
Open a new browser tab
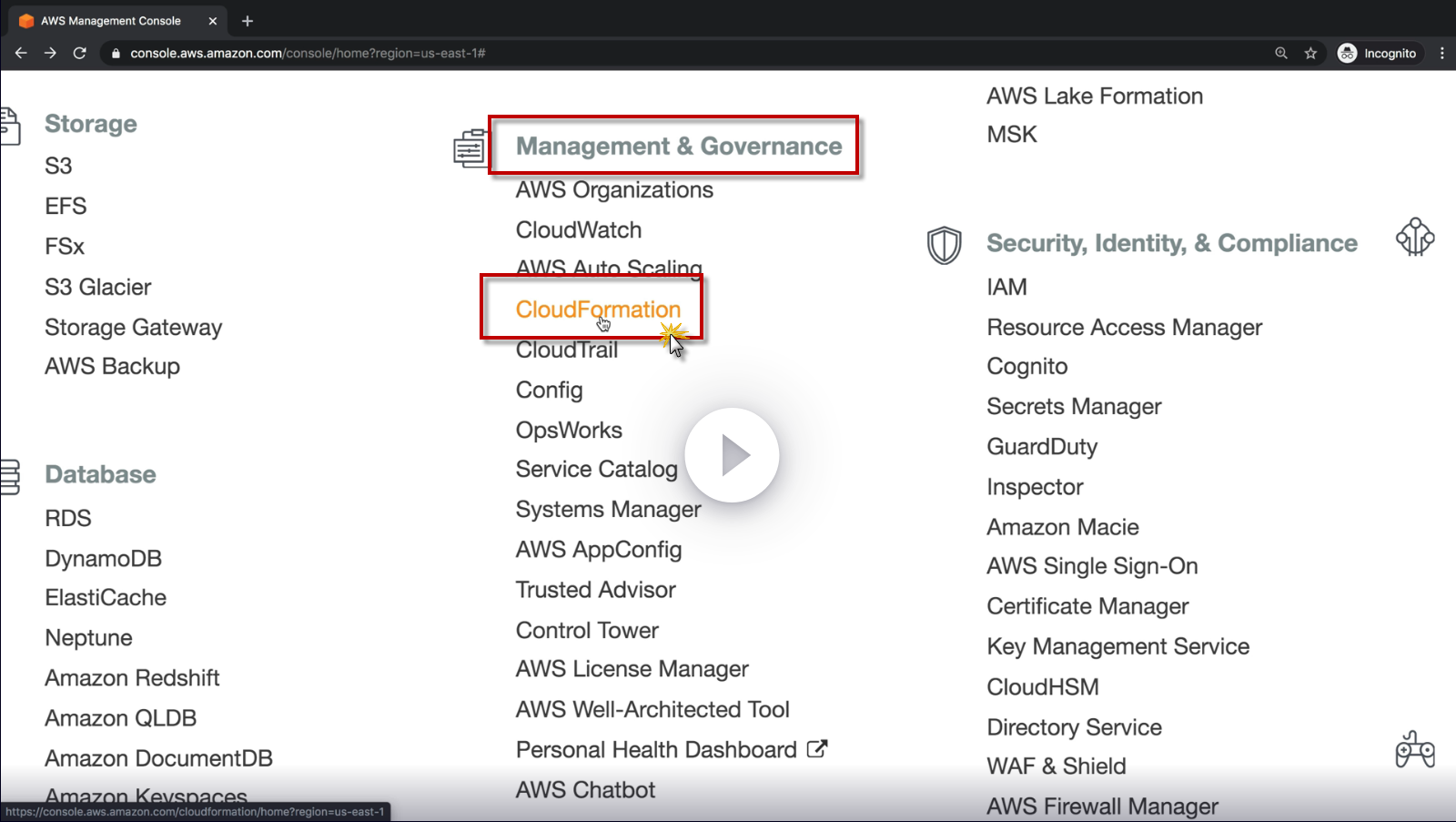(x=248, y=21)
